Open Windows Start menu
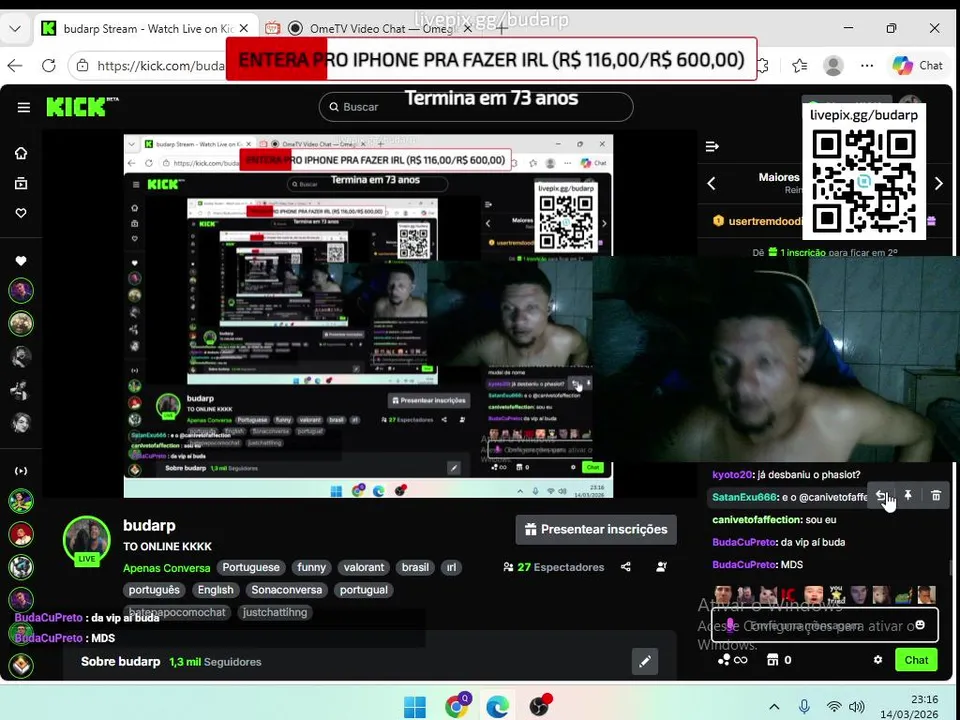 [415, 707]
